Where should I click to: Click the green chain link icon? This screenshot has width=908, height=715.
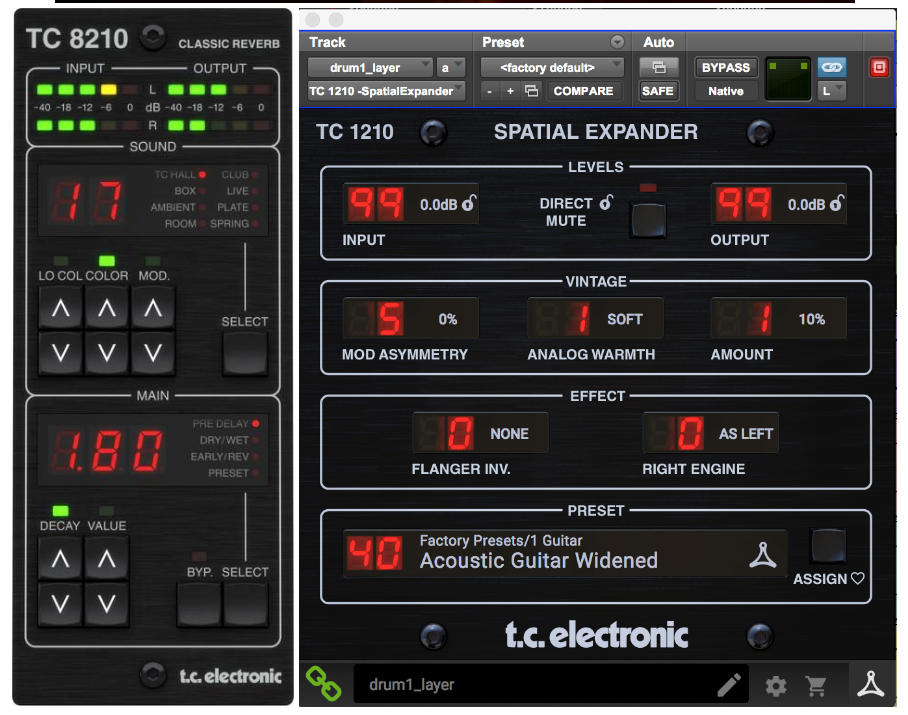point(324,684)
